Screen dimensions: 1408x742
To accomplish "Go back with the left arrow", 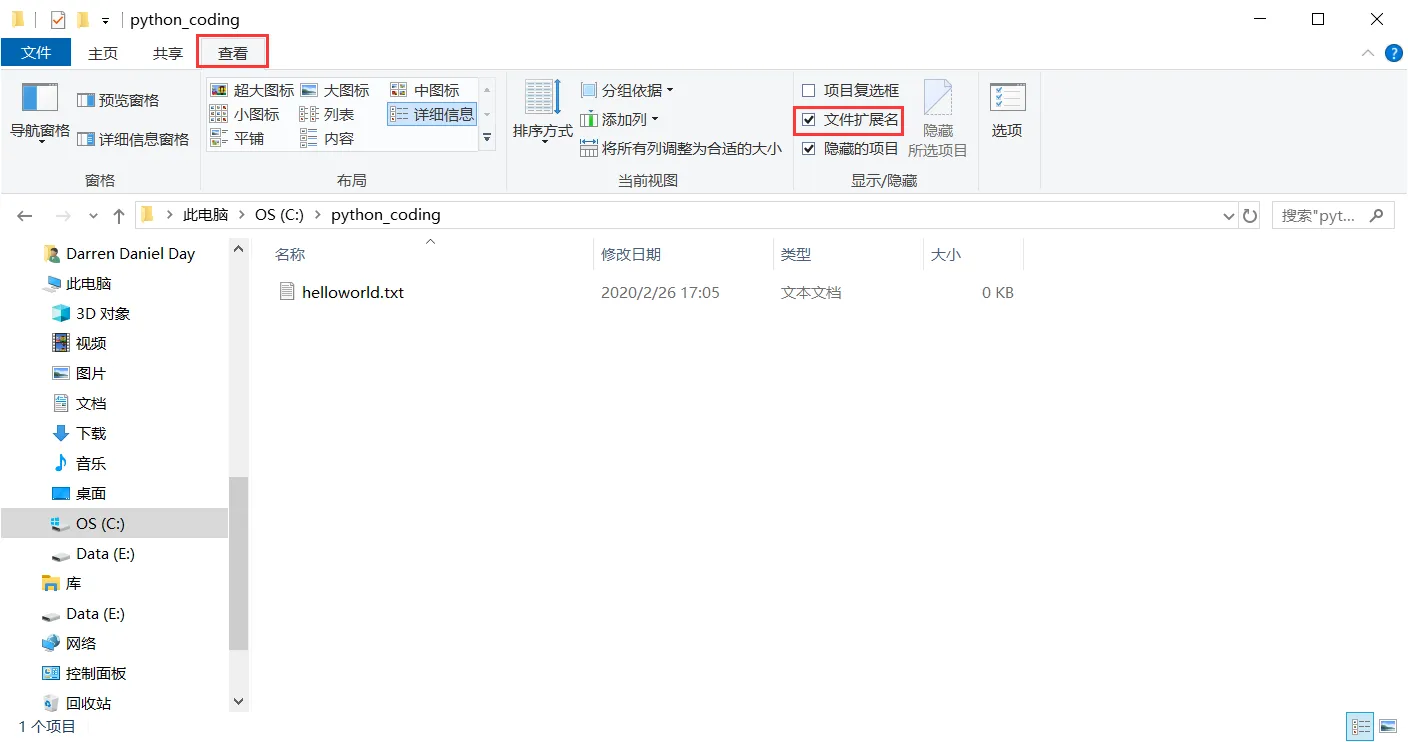I will coord(25,215).
